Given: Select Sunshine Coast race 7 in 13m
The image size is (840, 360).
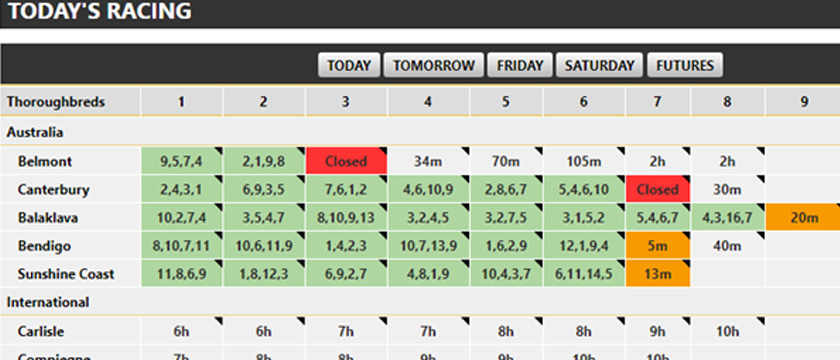Looking at the screenshot, I should coord(658,274).
